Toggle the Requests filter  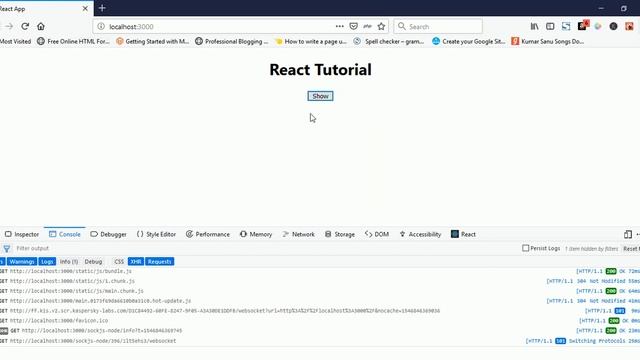point(160,262)
